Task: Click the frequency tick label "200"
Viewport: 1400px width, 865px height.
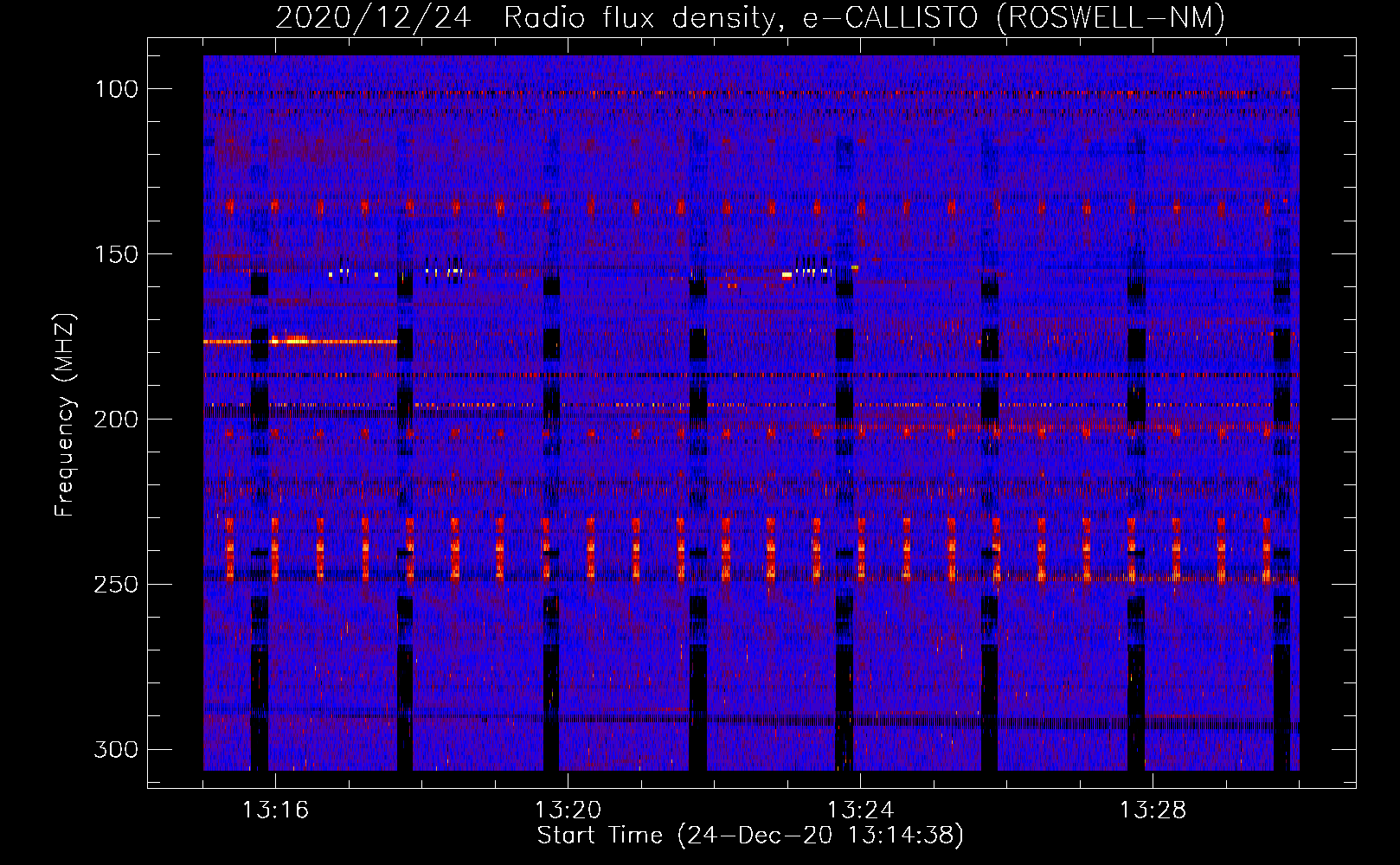Action: pos(116,420)
